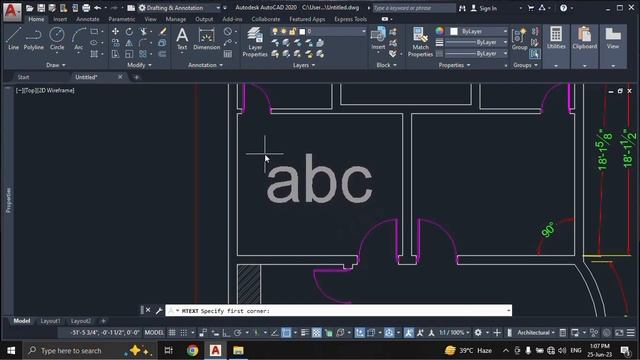Expand the Modify panel
Viewport: 640px width, 360px height.
click(139, 65)
